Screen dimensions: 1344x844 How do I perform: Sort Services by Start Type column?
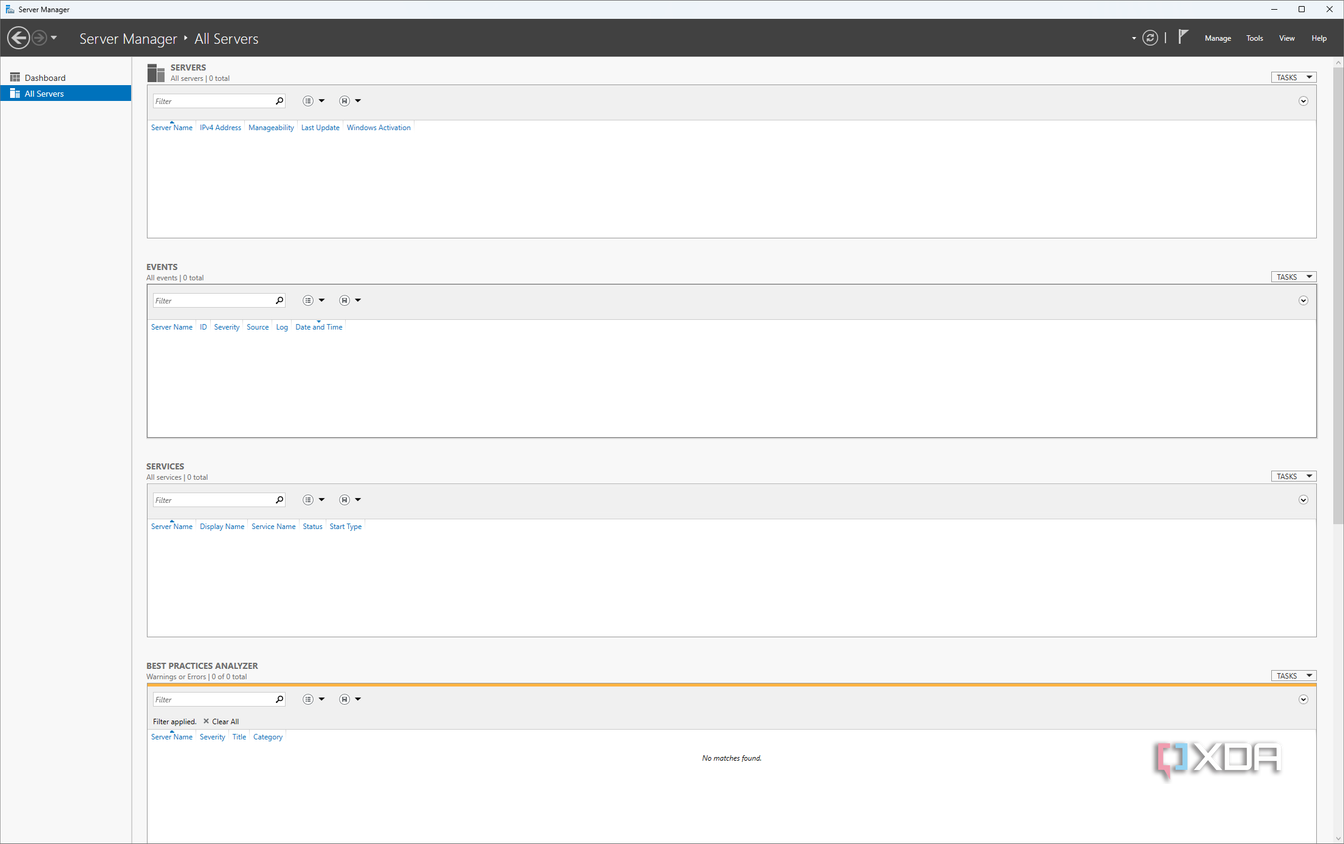[346, 526]
